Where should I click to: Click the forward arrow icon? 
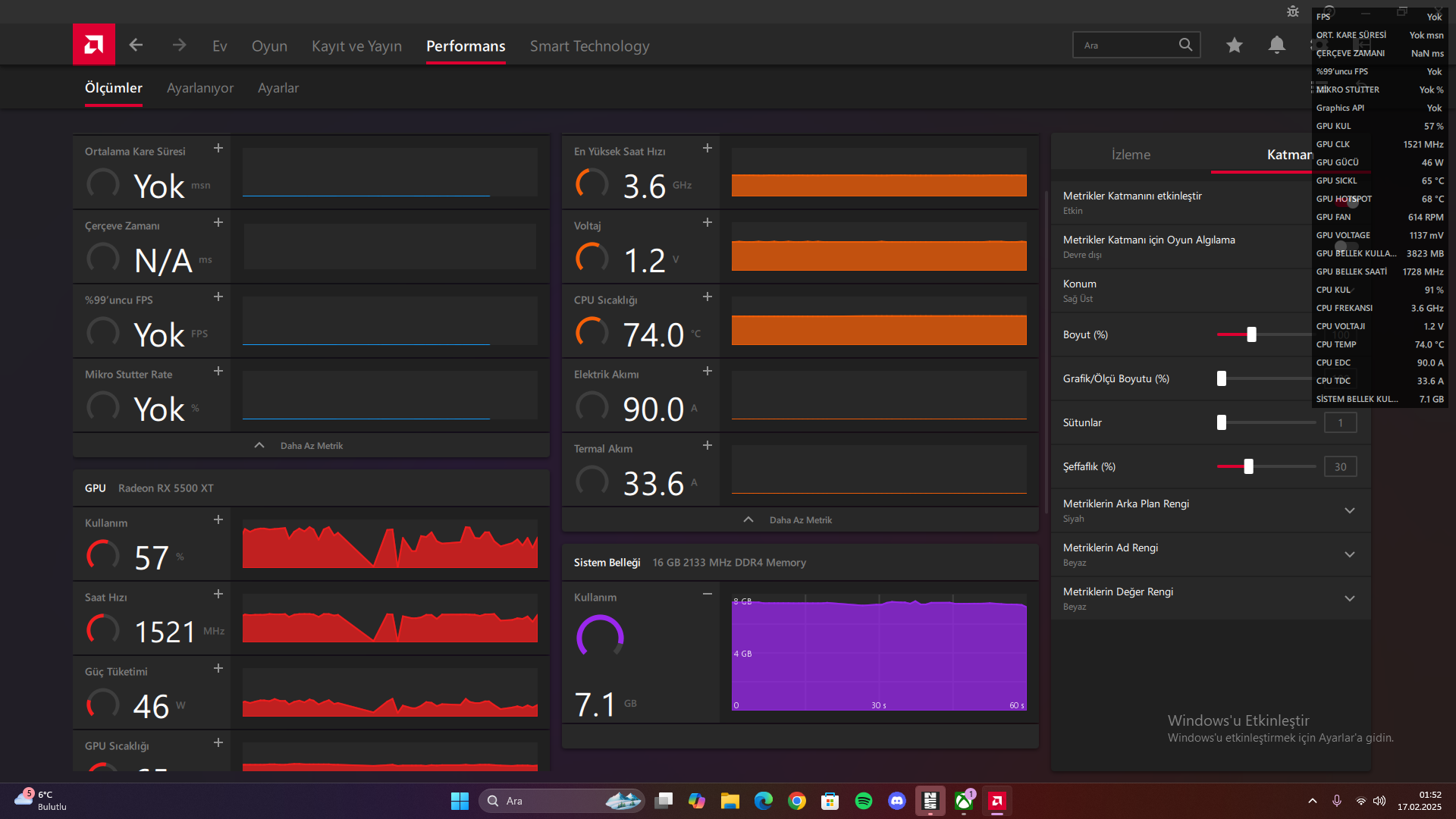pyautogui.click(x=179, y=45)
